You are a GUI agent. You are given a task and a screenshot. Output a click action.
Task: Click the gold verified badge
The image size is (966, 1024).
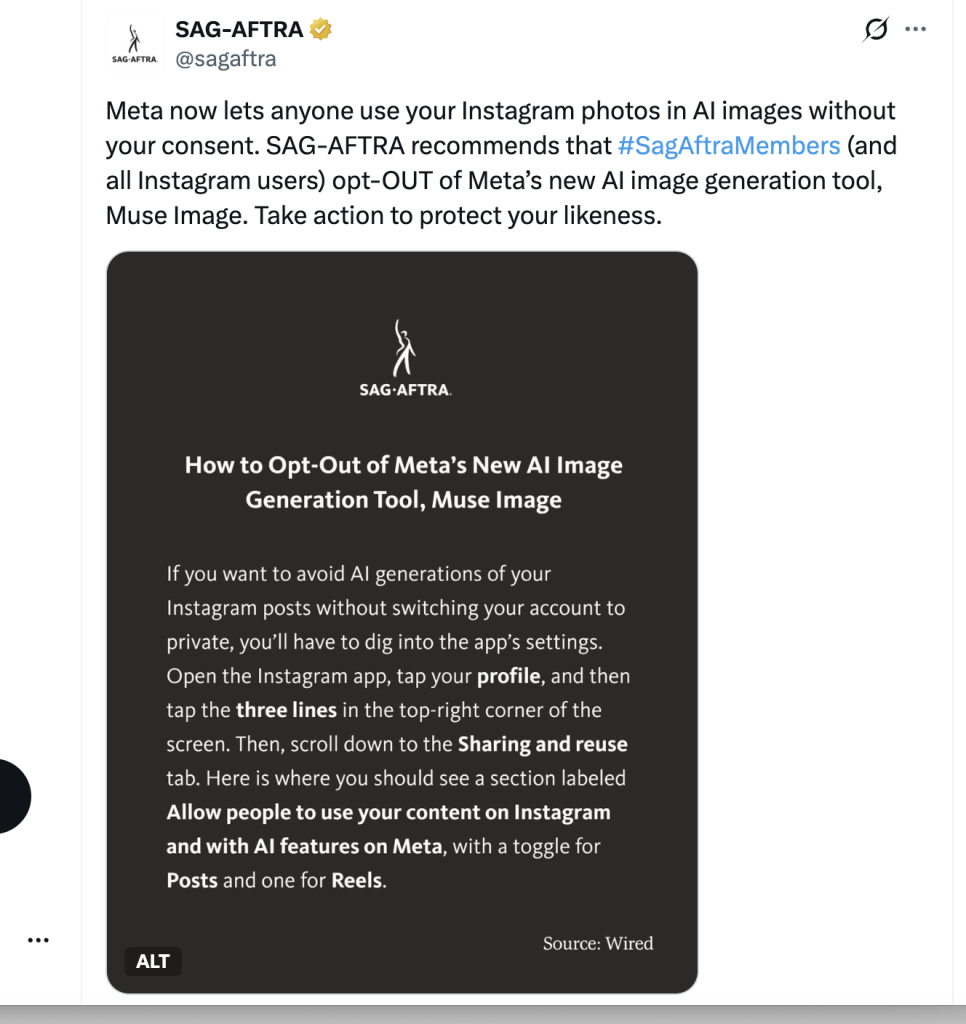pos(321,29)
